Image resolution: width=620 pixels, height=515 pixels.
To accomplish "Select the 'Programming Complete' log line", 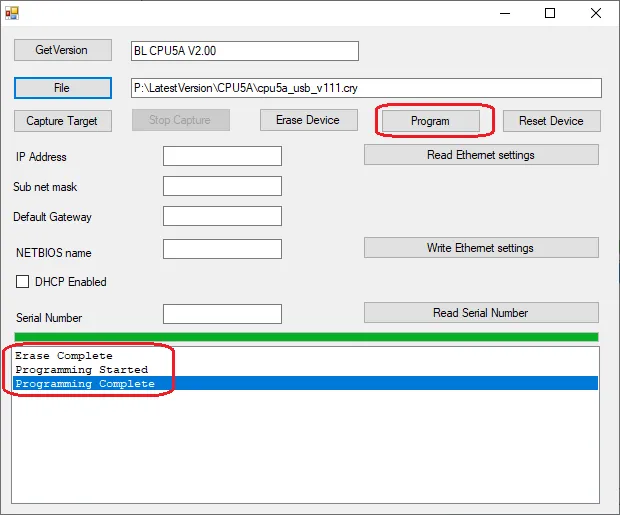I will 306,383.
